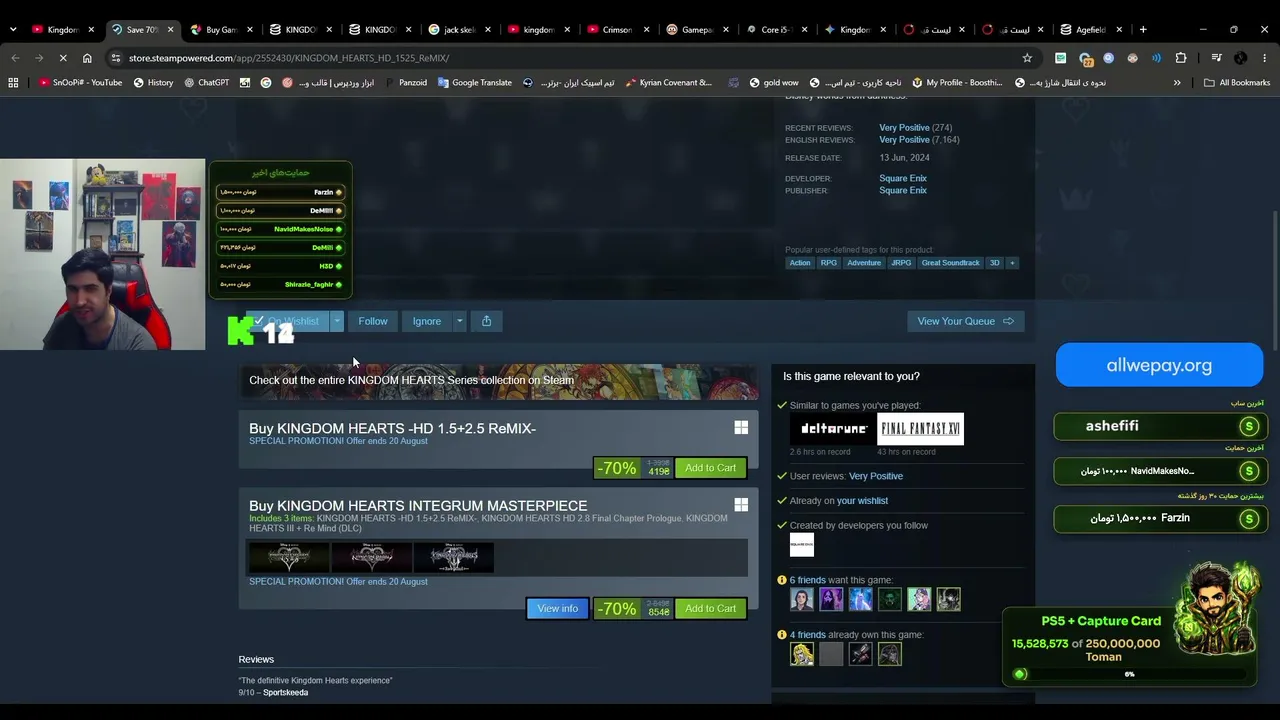Switch to the Buy Game tab

(221, 30)
